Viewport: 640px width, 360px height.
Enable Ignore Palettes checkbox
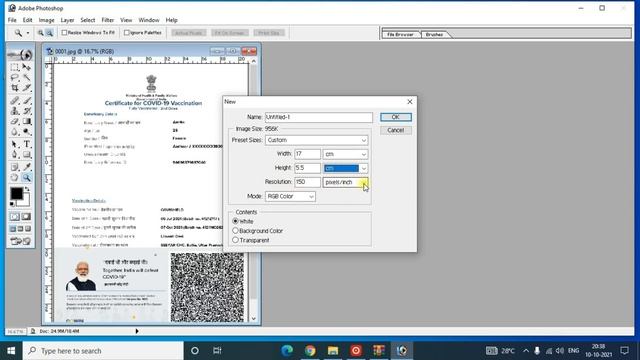[x=127, y=32]
